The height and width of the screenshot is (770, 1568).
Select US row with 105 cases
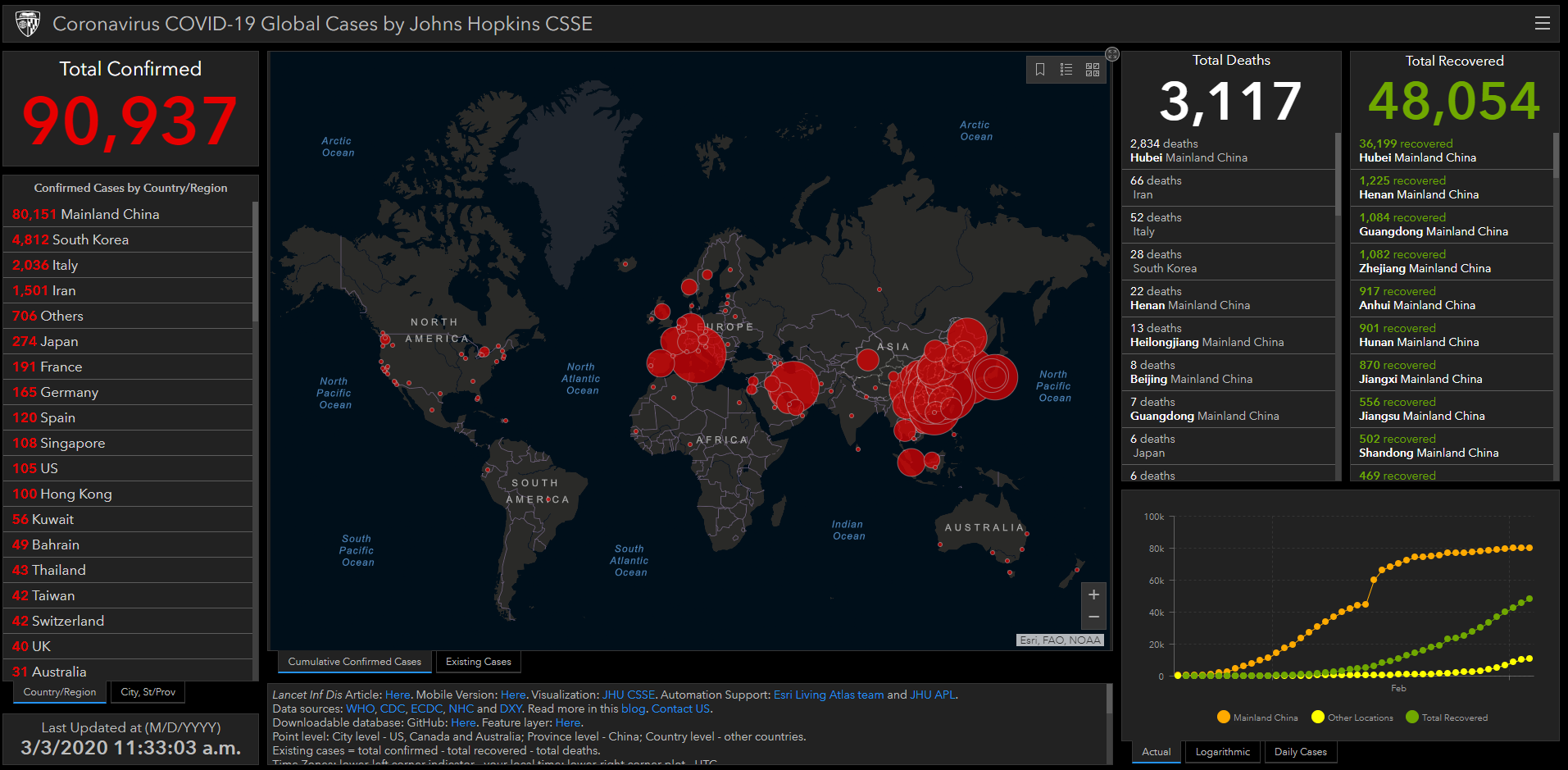pos(128,468)
